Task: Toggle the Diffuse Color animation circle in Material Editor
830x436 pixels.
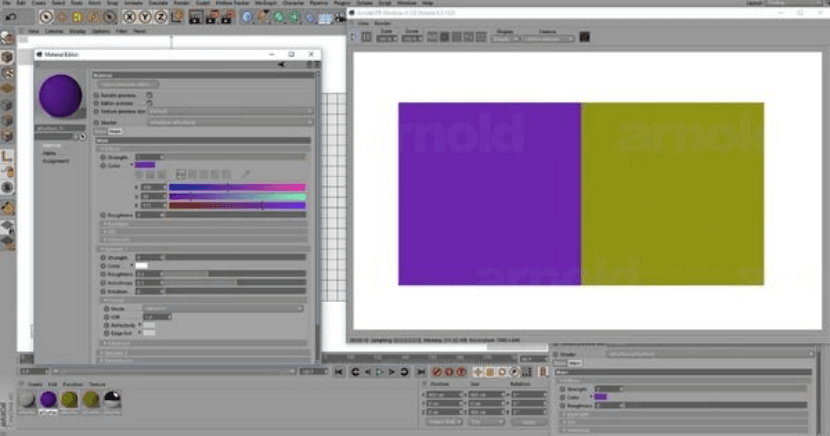Action: (103, 165)
